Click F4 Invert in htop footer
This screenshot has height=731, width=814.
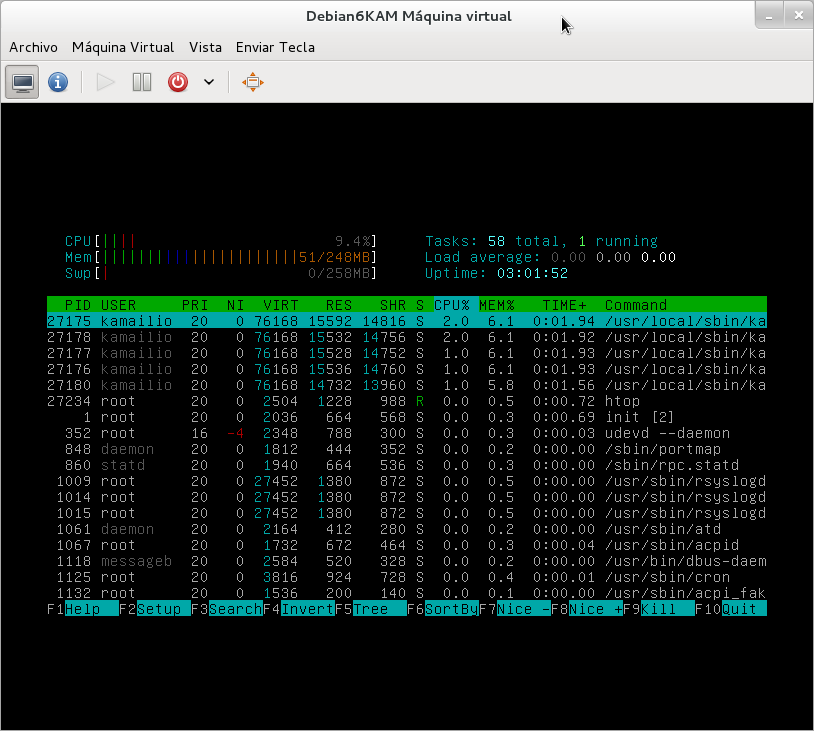(299, 608)
